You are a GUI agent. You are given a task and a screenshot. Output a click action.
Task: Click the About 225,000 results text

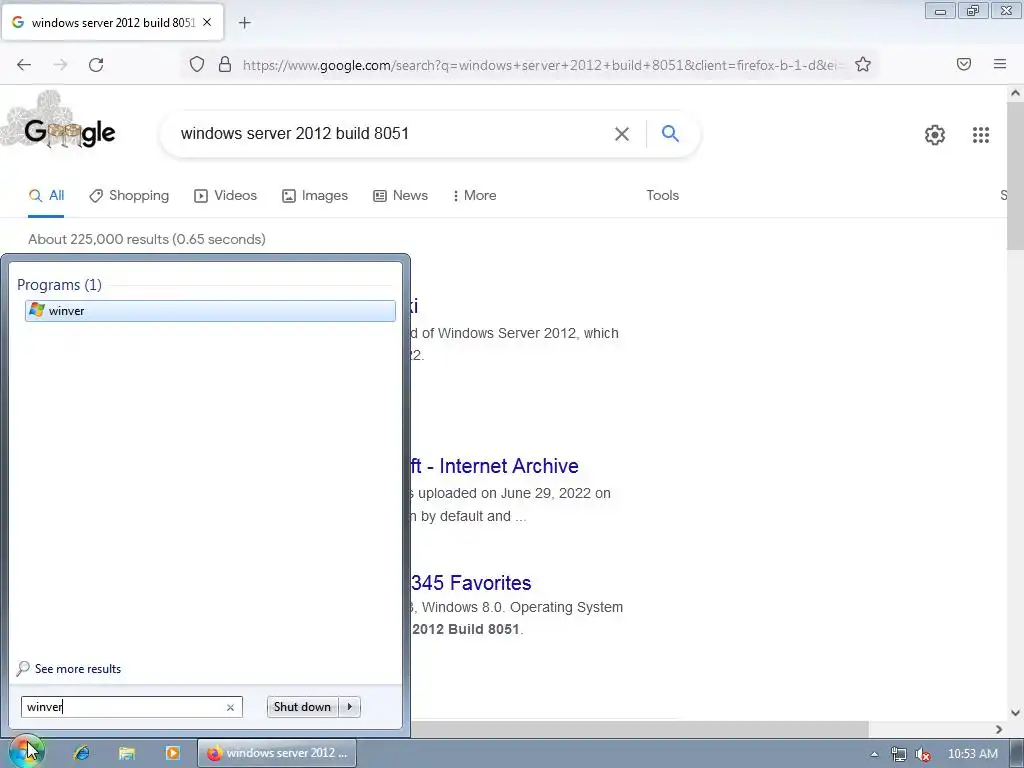pos(147,239)
